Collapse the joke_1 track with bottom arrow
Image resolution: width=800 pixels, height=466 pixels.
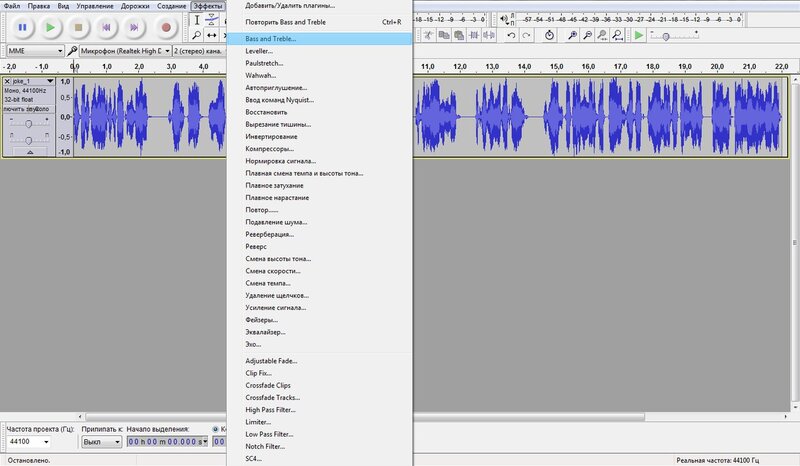click(x=29, y=153)
